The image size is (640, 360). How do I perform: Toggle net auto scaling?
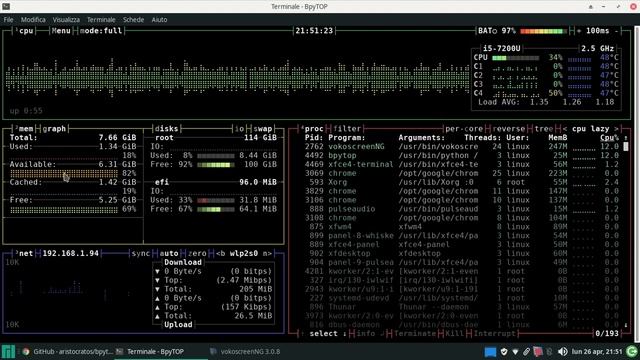pyautogui.click(x=169, y=253)
